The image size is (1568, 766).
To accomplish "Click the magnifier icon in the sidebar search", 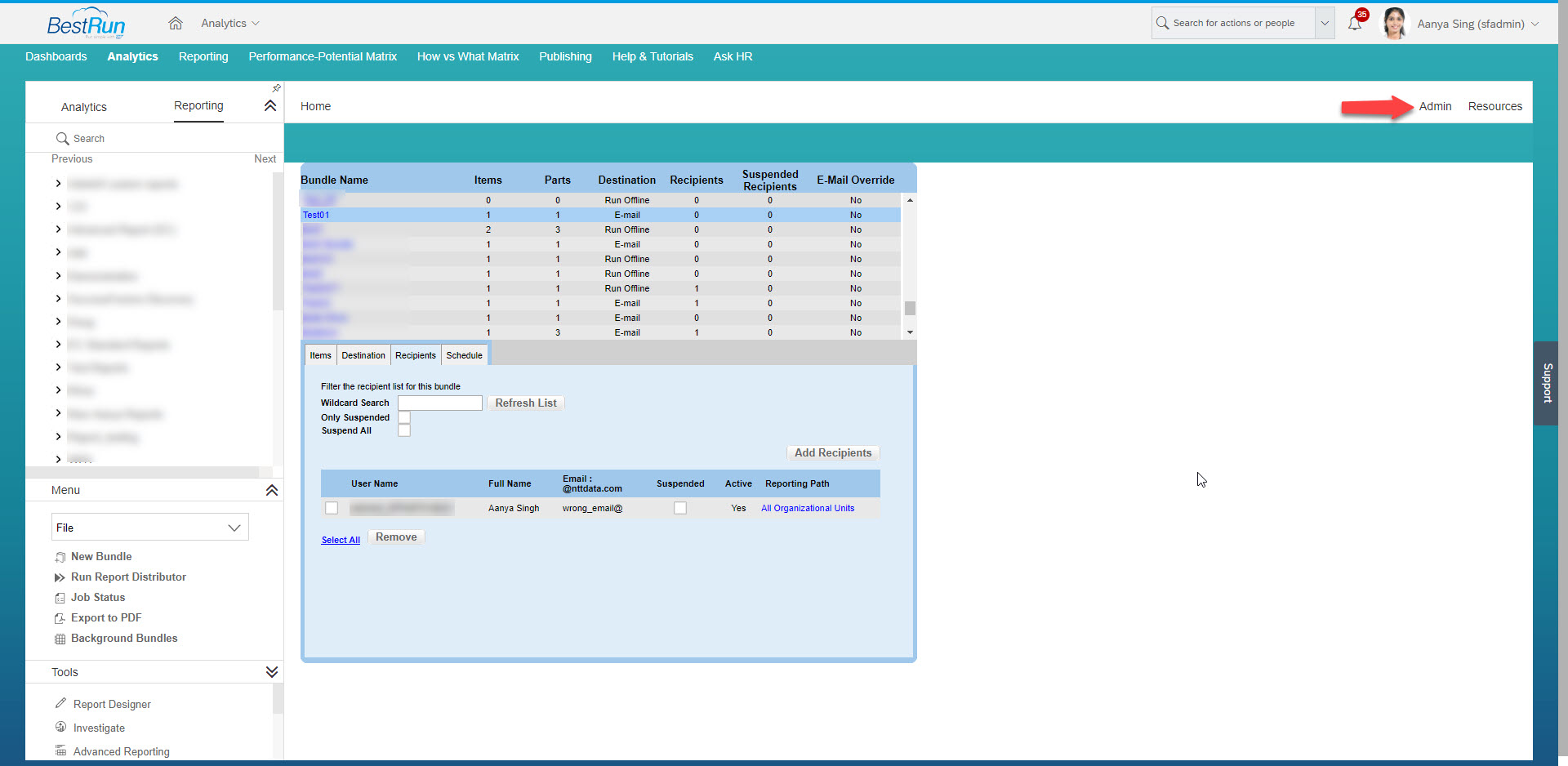I will pyautogui.click(x=62, y=139).
